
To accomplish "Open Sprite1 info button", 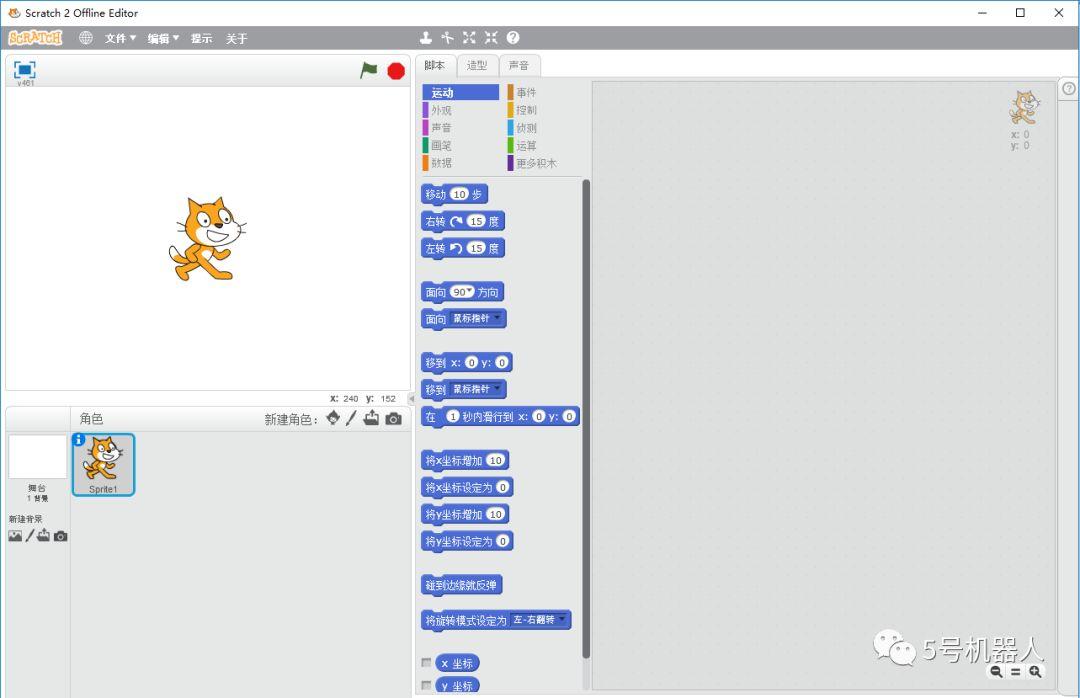I will pos(79,440).
